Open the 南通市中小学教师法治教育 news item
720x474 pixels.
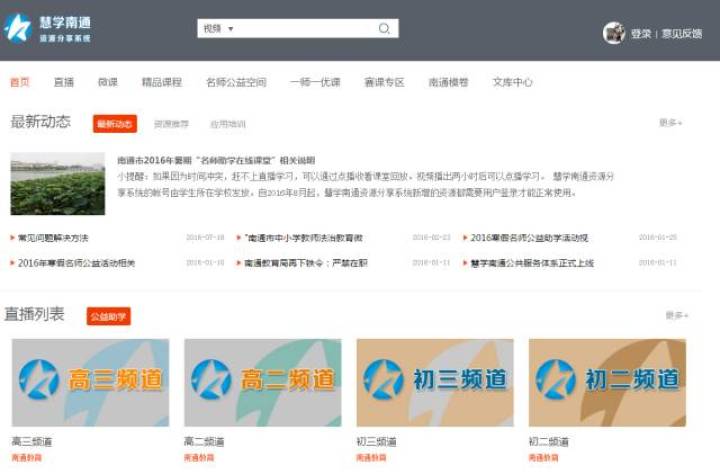point(304,238)
